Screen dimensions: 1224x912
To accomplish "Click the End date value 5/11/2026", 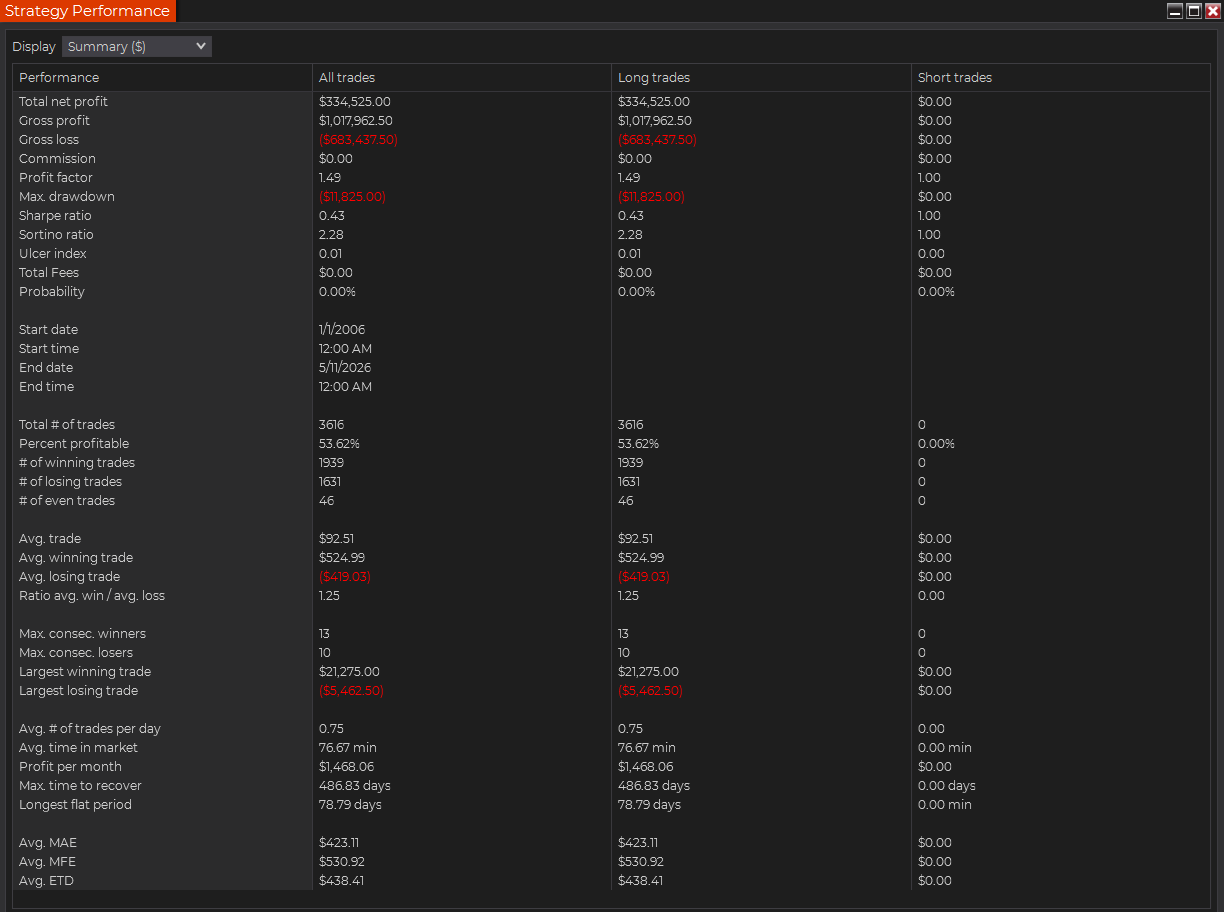I will click(x=345, y=368).
